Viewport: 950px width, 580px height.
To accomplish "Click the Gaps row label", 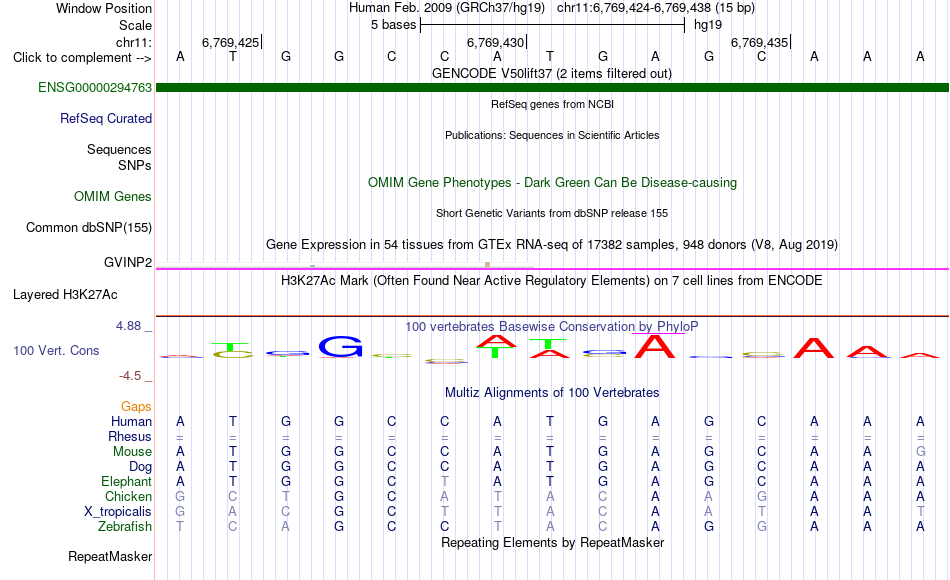I will (x=136, y=407).
